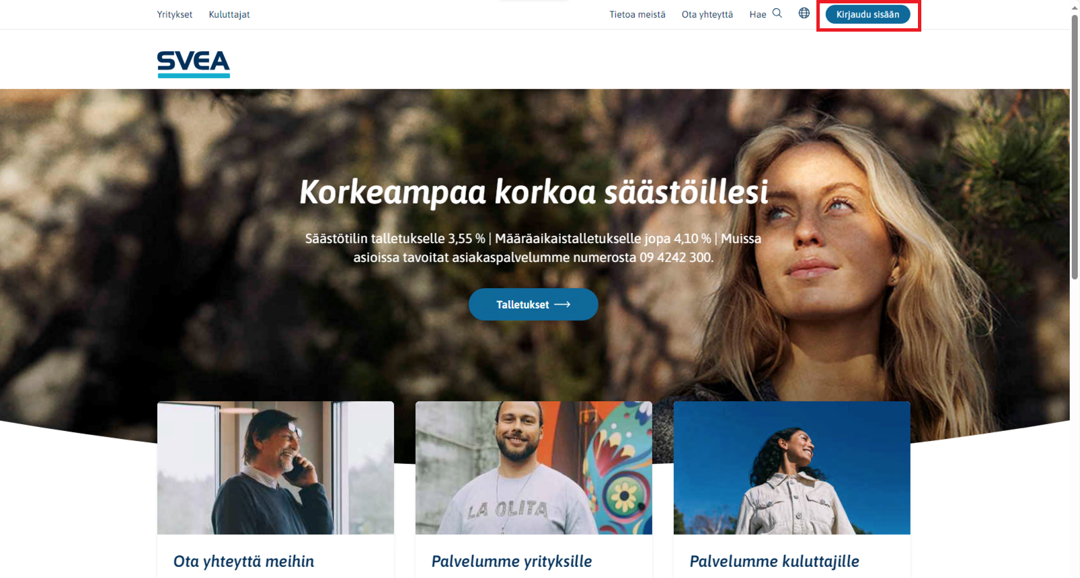Open the Ota yhteyttä page
This screenshot has width=1080, height=578.
[707, 14]
